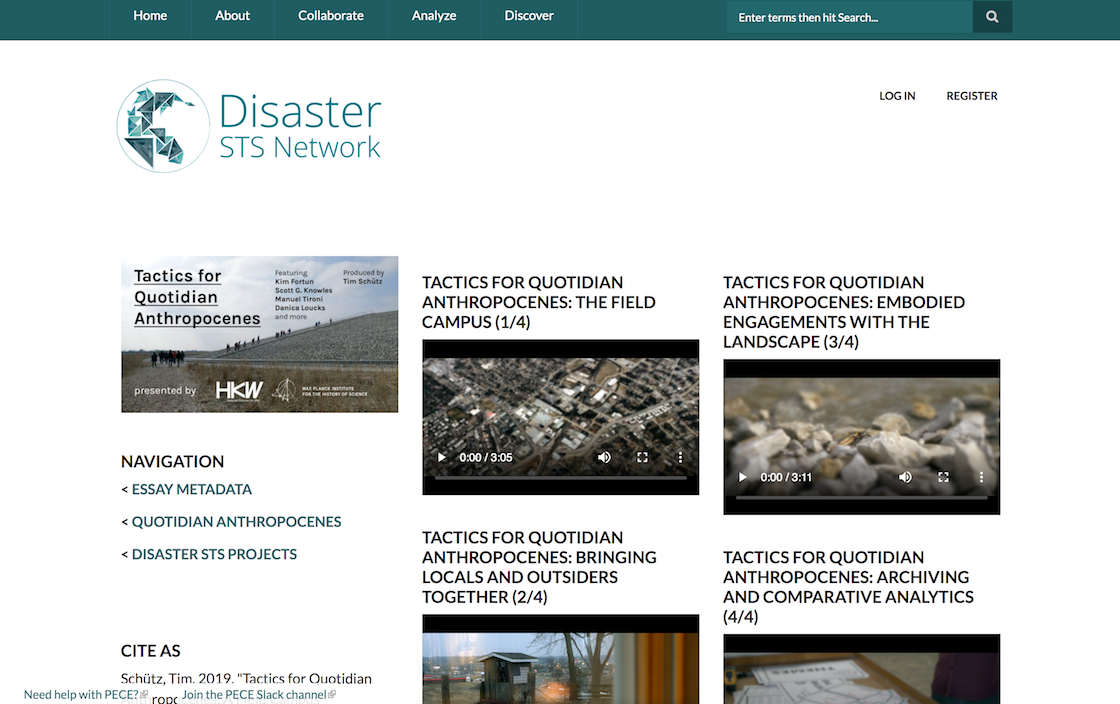
Task: Open three-dot menu on Embodied Engagements video
Action: point(981,477)
